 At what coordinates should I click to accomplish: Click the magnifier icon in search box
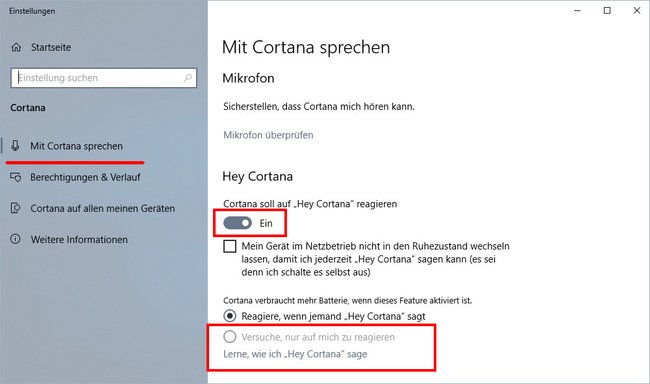[187, 78]
